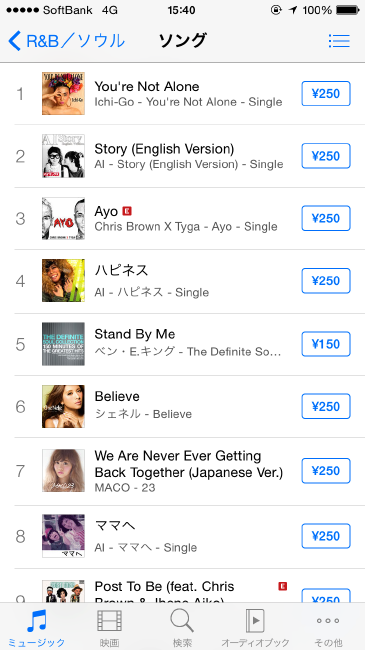Buy Stand By Me for ¥150
Screen dimensions: 365x650
[x=326, y=344]
